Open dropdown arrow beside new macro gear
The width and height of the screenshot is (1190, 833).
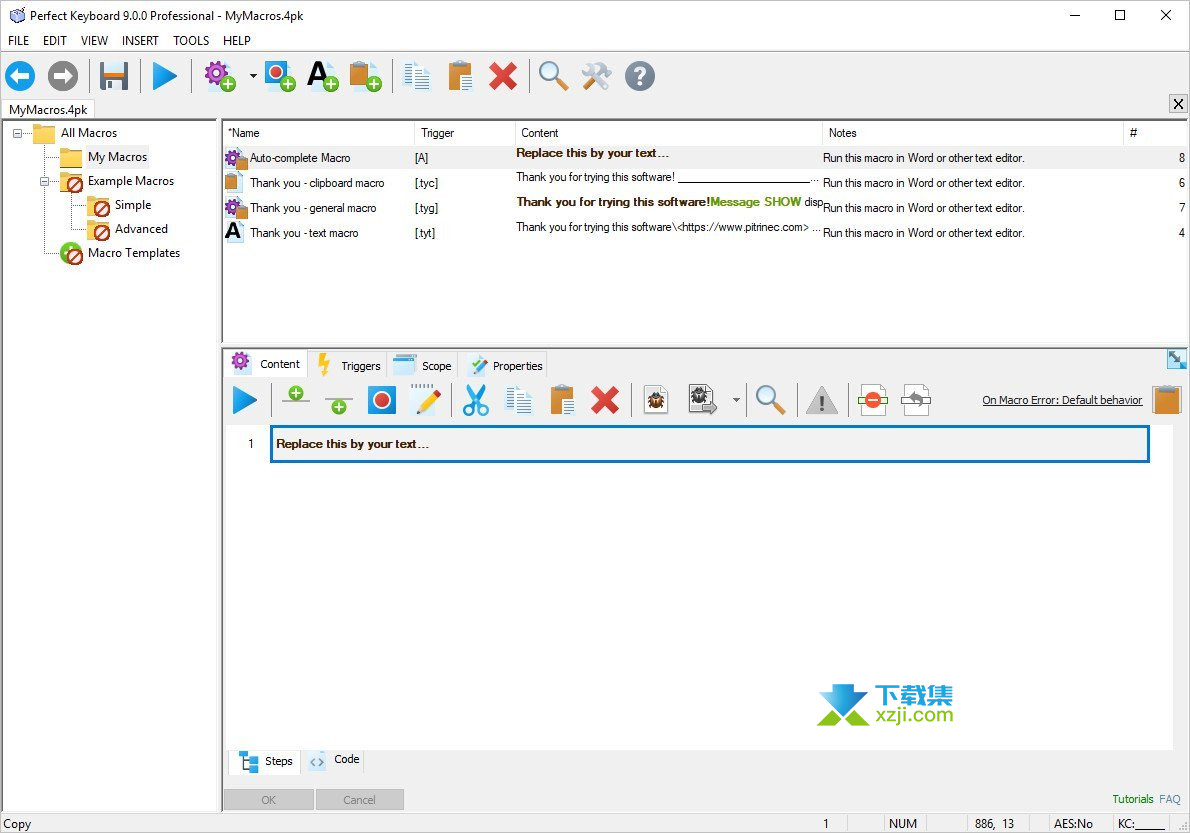pos(253,76)
